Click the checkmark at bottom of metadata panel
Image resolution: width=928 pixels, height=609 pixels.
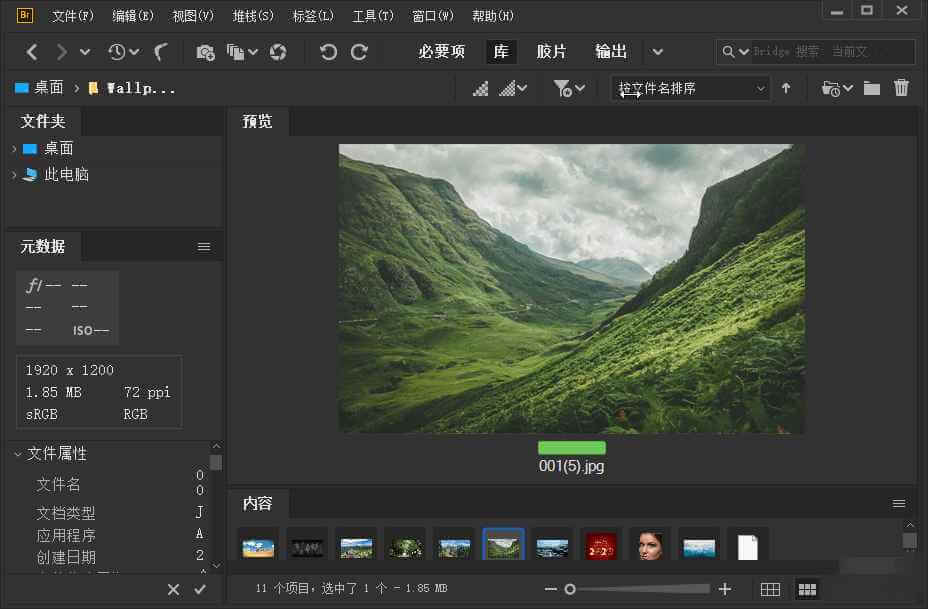[x=200, y=589]
